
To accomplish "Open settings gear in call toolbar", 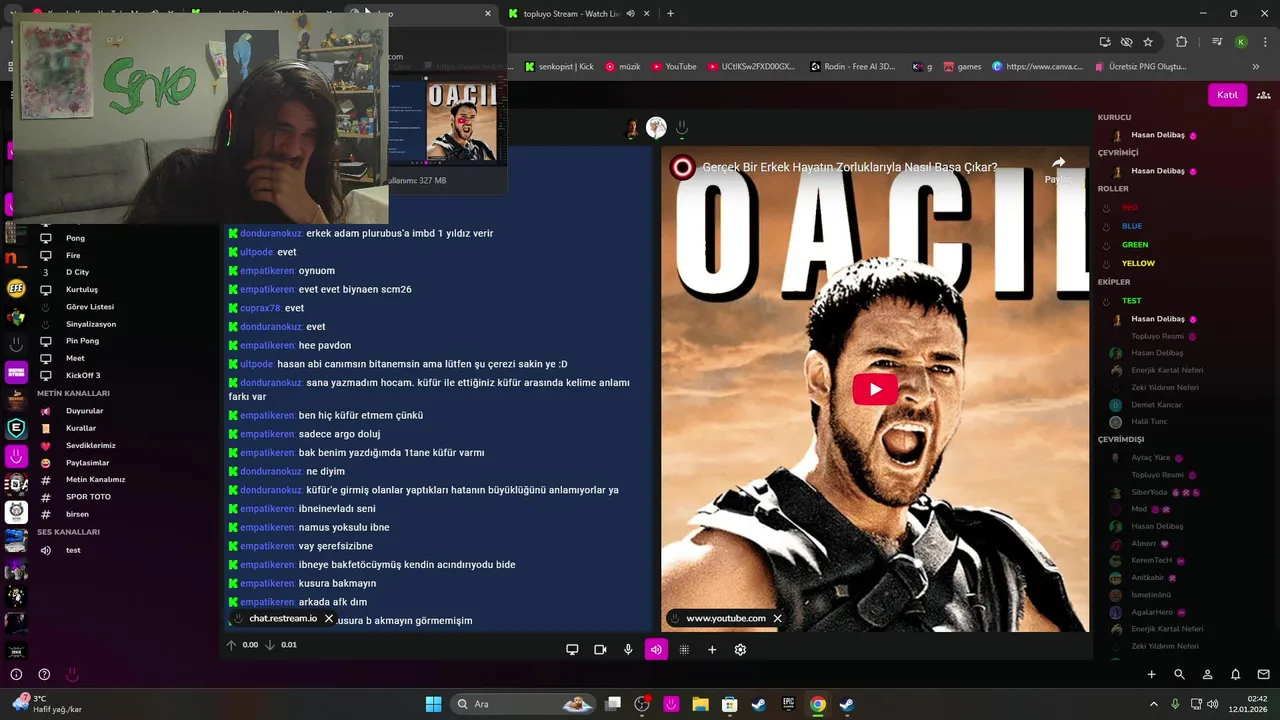I will tap(740, 649).
